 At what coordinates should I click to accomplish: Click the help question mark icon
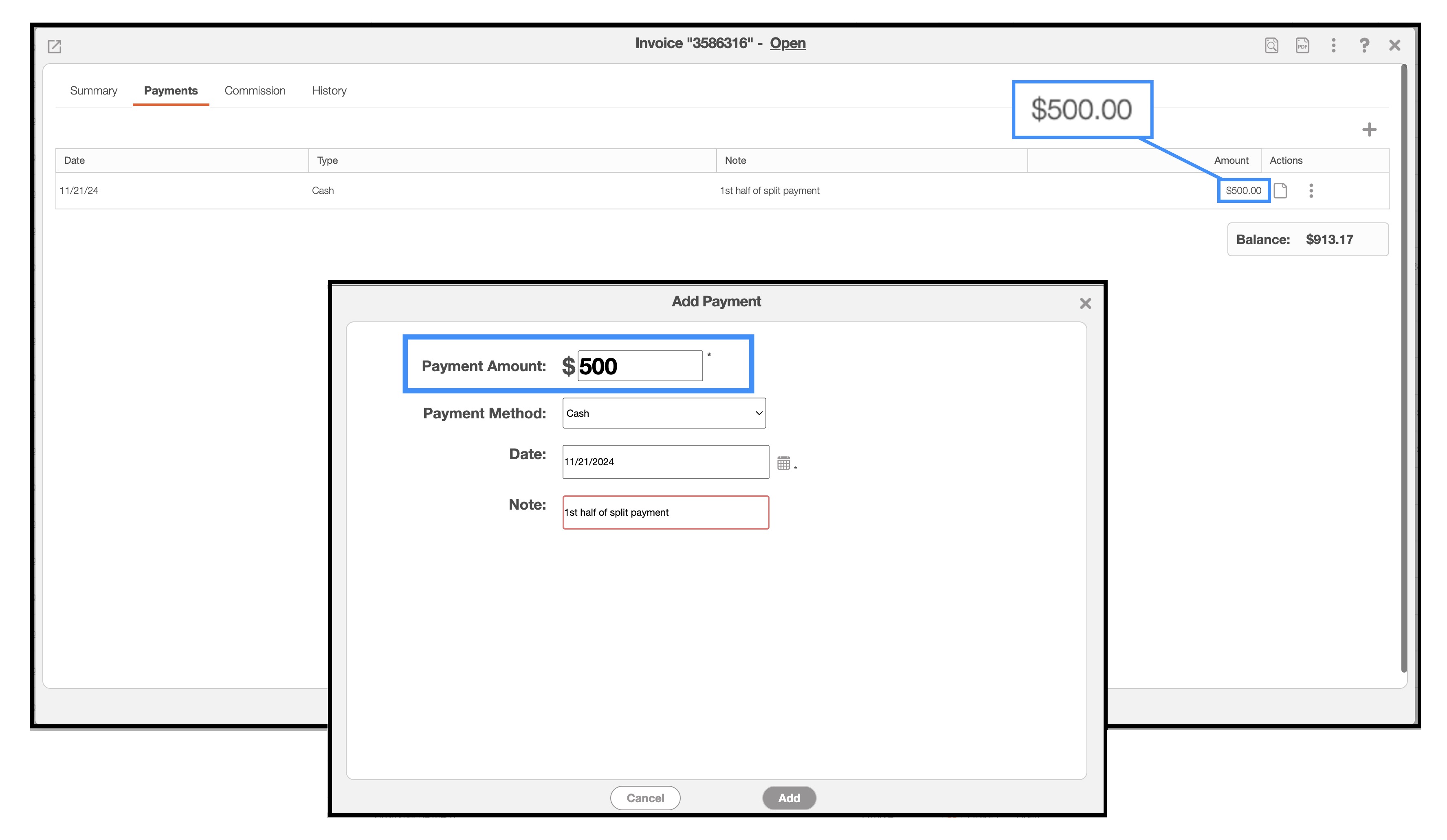click(x=1364, y=45)
